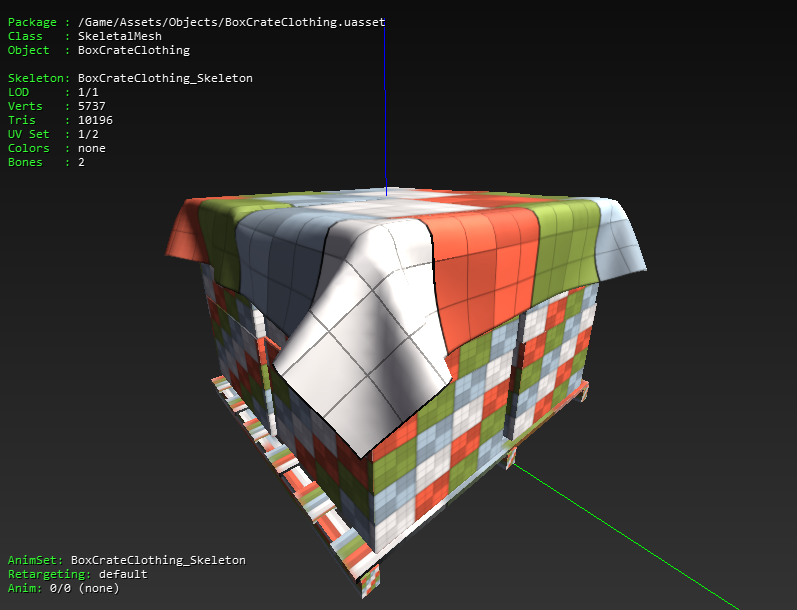Click the BoxCrateClothing object name
Screen dimensions: 797x610
pyautogui.click(x=134, y=50)
